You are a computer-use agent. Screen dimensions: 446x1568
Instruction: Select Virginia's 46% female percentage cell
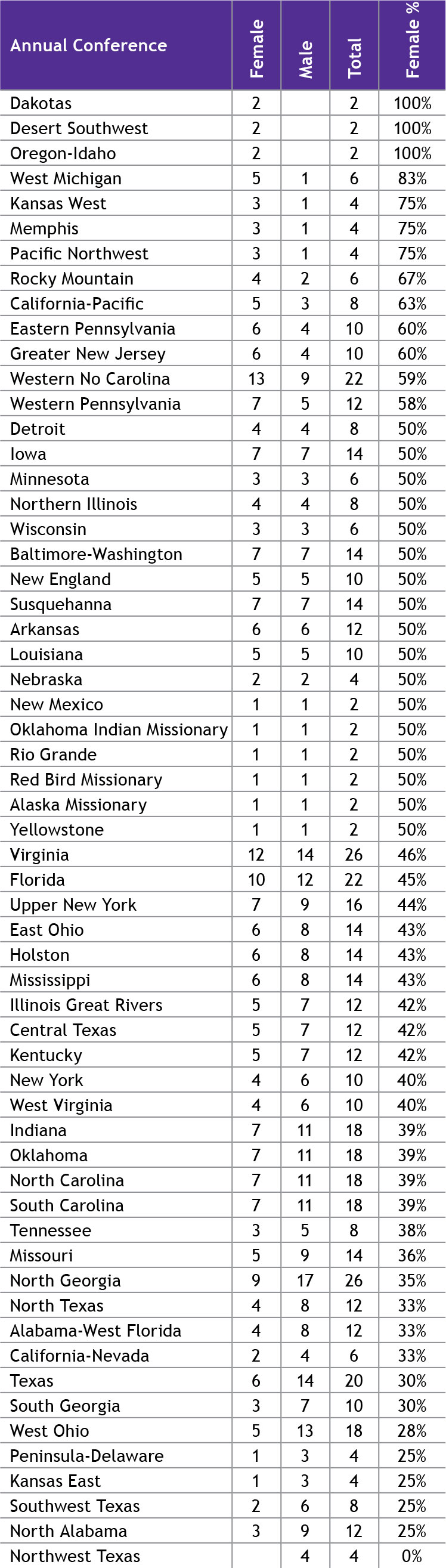click(x=412, y=855)
